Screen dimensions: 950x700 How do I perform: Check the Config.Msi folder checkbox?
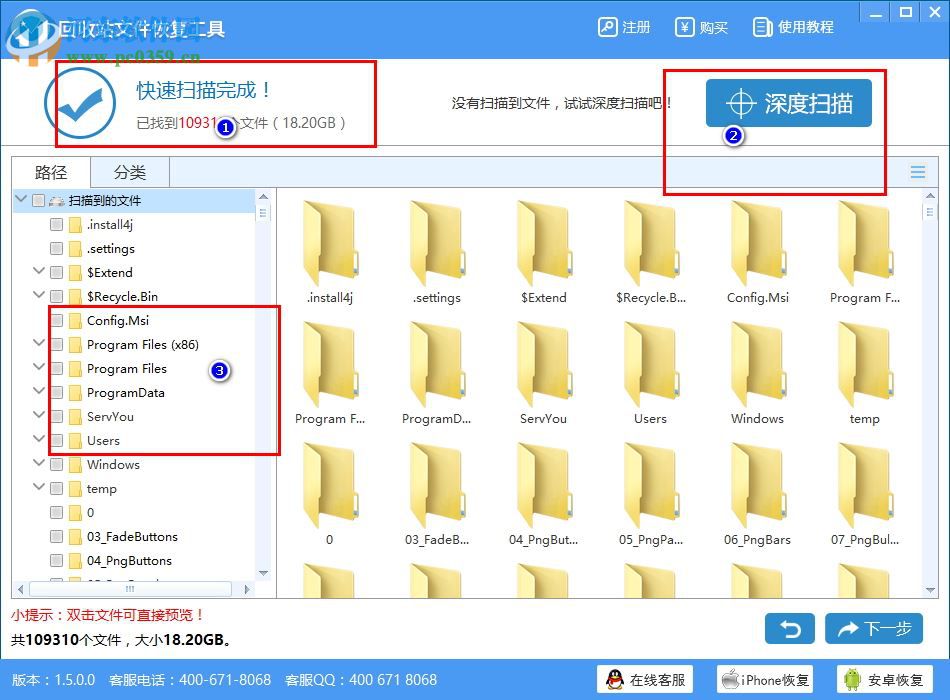click(x=56, y=320)
